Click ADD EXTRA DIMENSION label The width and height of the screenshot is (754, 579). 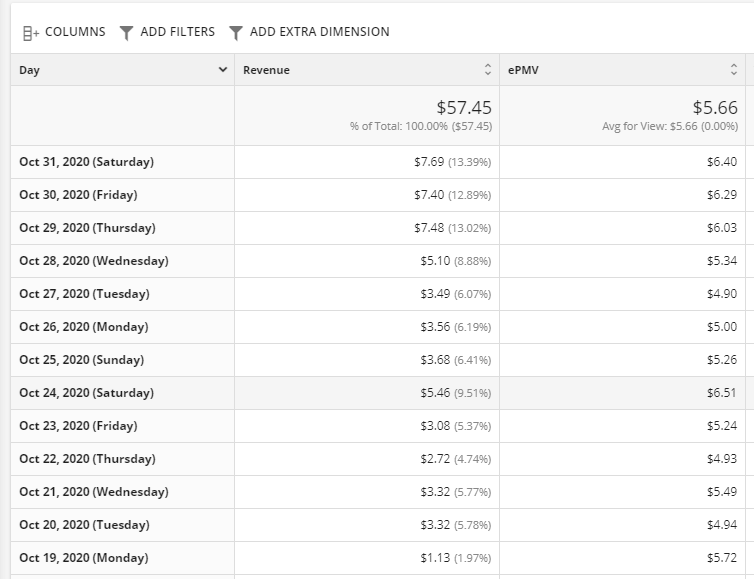320,32
